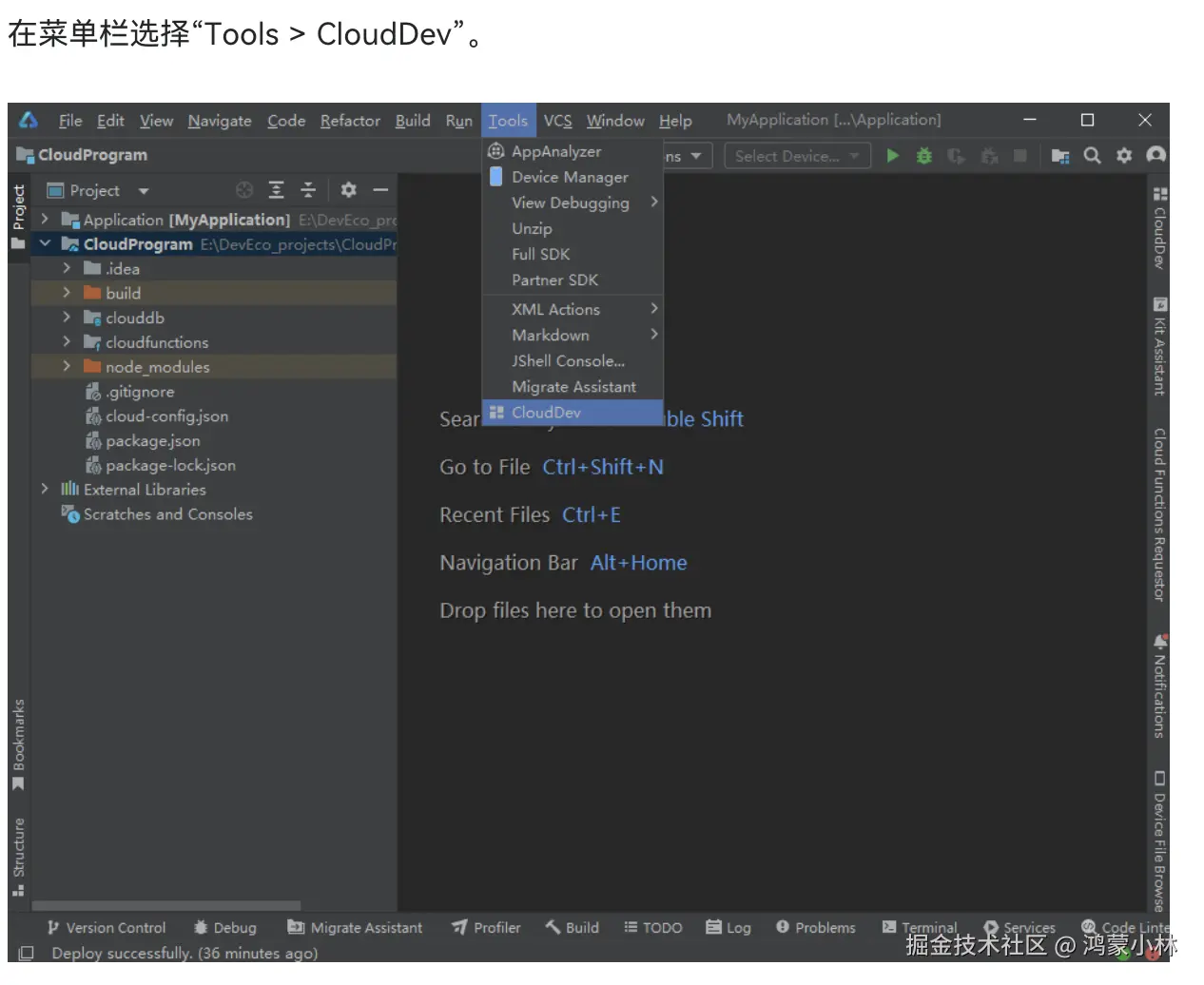The height and width of the screenshot is (985, 1204).
Task: Open the Problems tool window
Action: coord(815,927)
